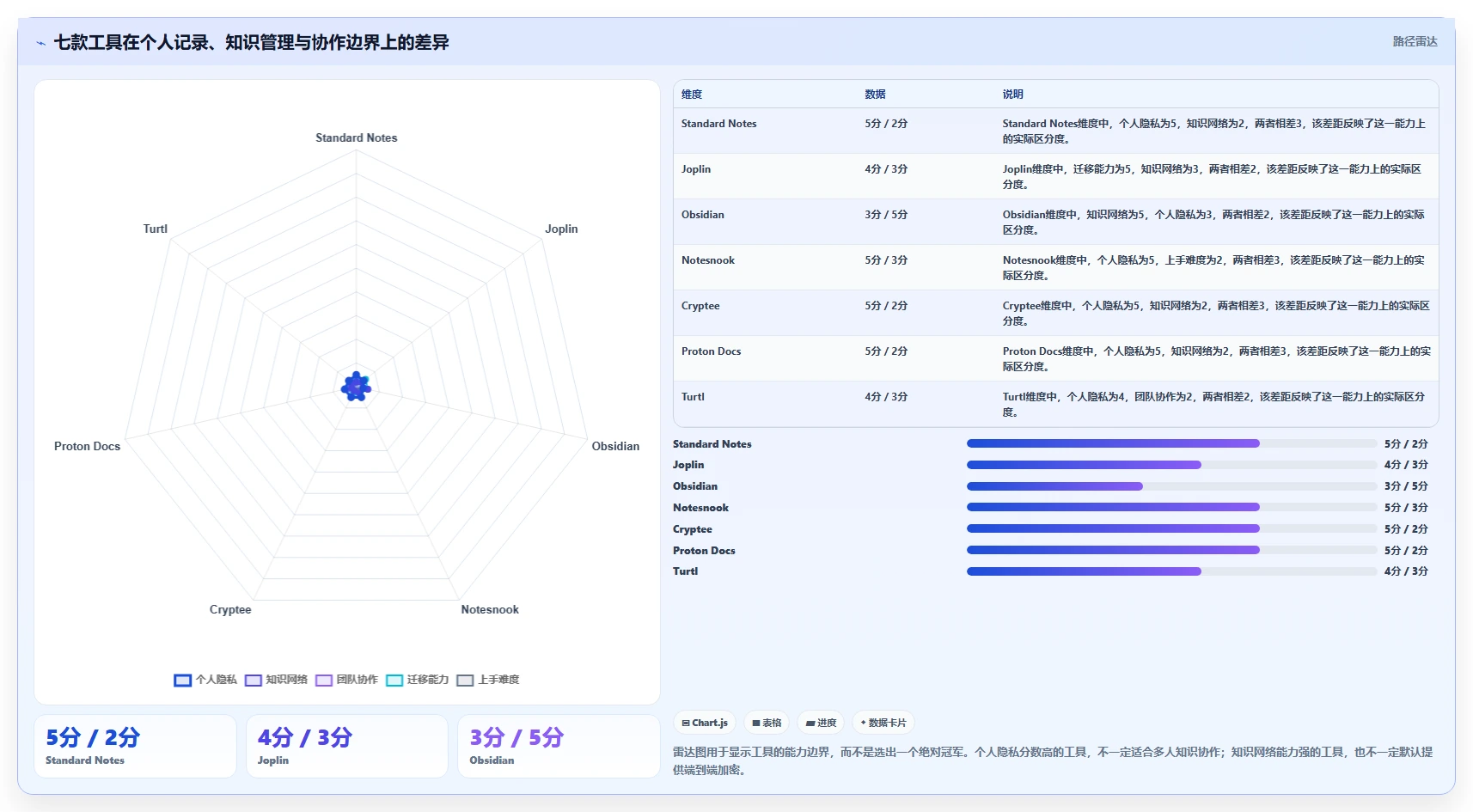Click the Joplin row description text
This screenshot has height=812, width=1473.
tap(1212, 177)
